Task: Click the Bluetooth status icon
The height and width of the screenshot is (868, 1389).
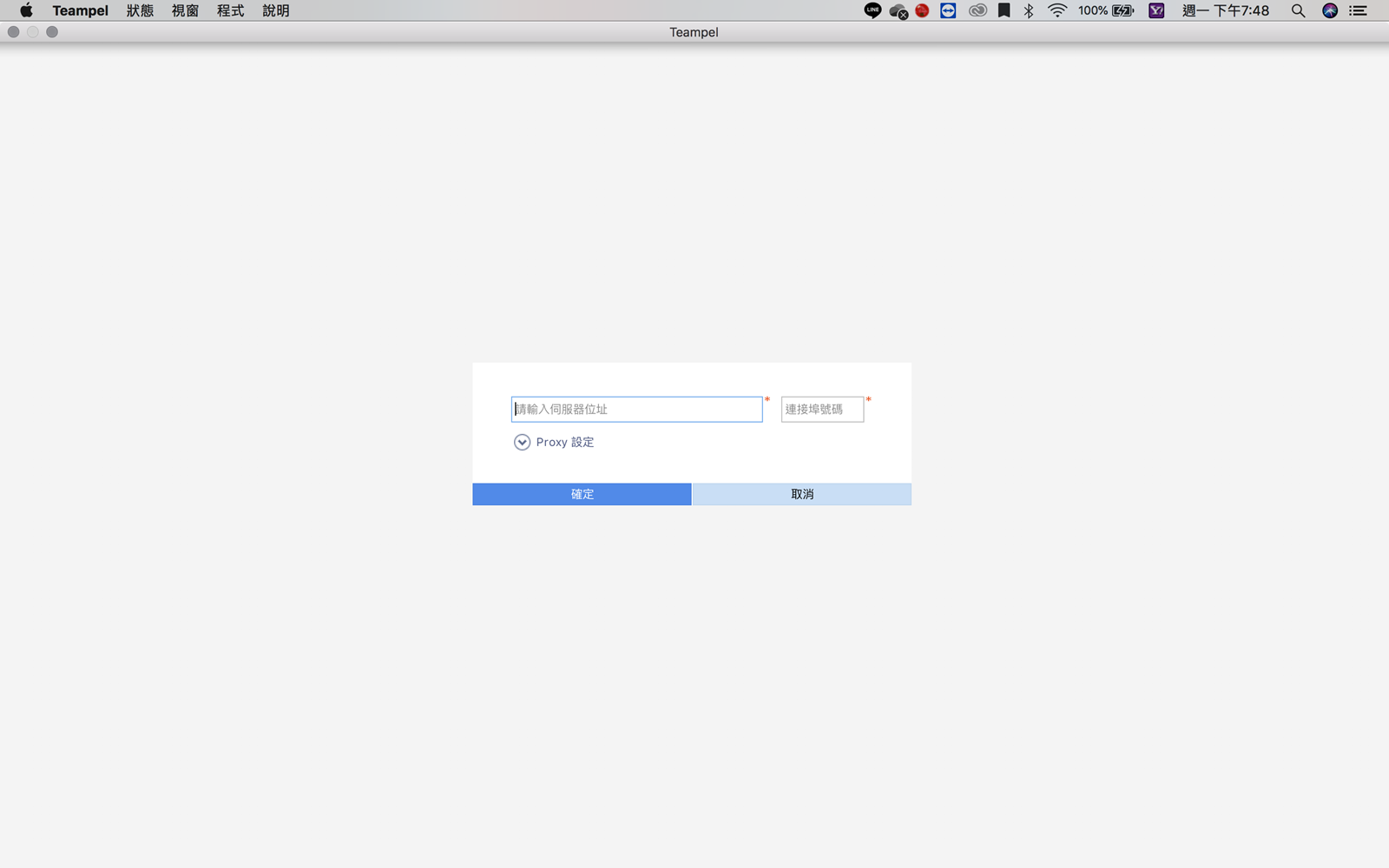Action: [x=1029, y=10]
